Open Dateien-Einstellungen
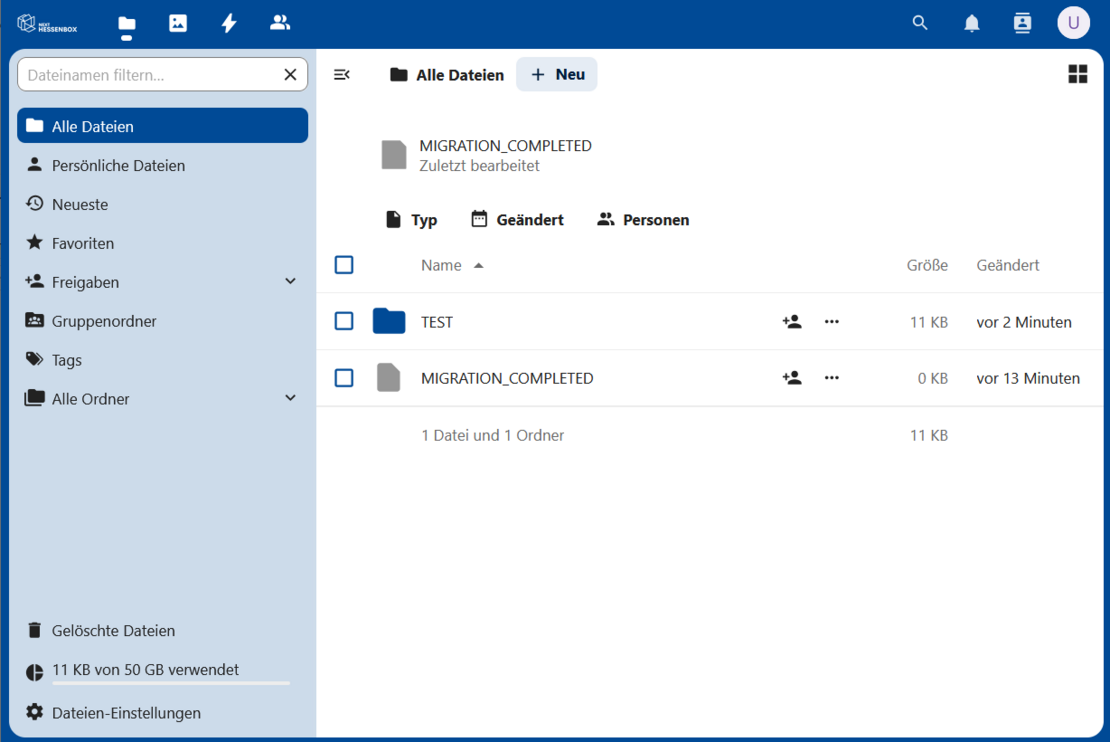Viewport: 1110px width, 742px height. coord(126,713)
